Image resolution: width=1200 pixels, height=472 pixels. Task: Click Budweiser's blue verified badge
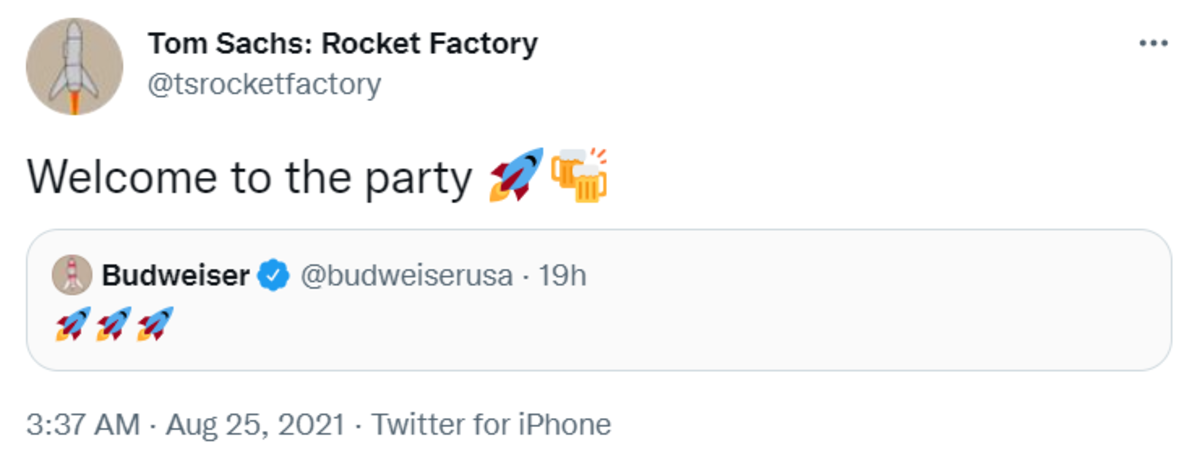[x=273, y=275]
